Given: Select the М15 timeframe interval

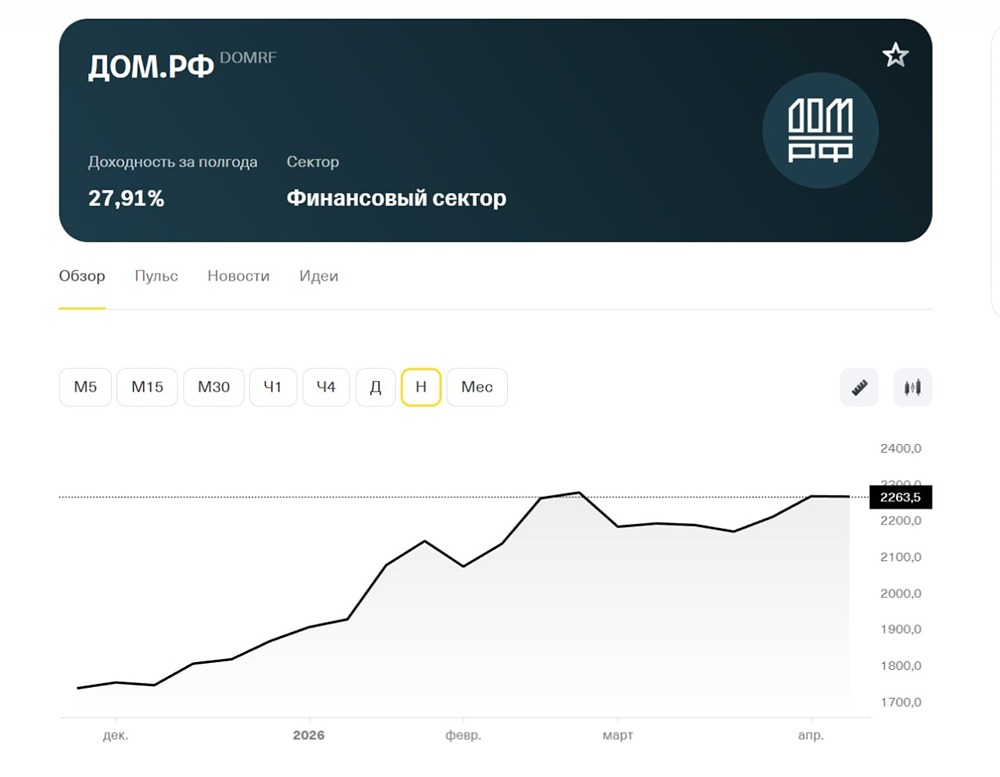Looking at the screenshot, I should 146,386.
